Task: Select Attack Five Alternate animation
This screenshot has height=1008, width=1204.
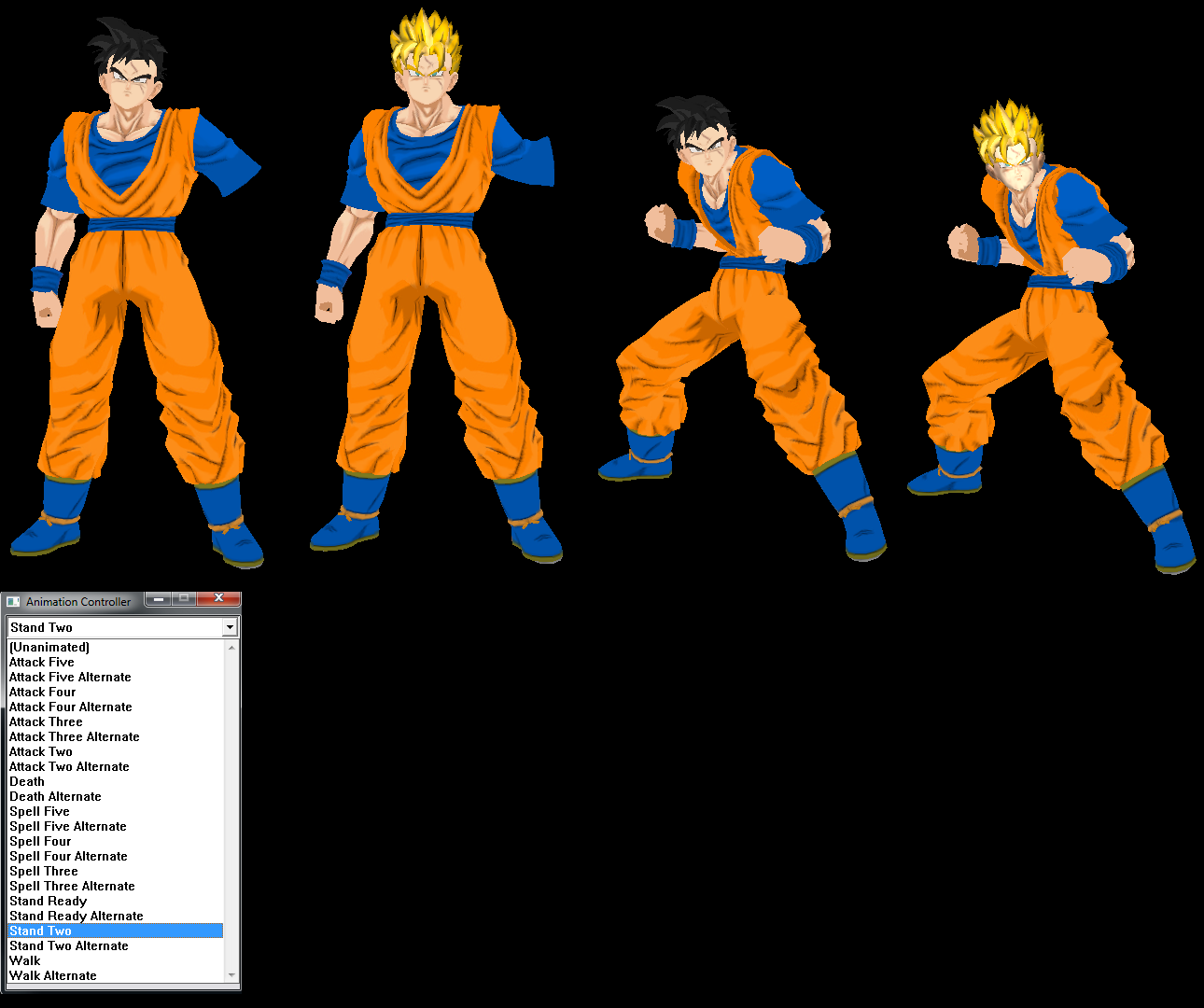Action: click(116, 677)
